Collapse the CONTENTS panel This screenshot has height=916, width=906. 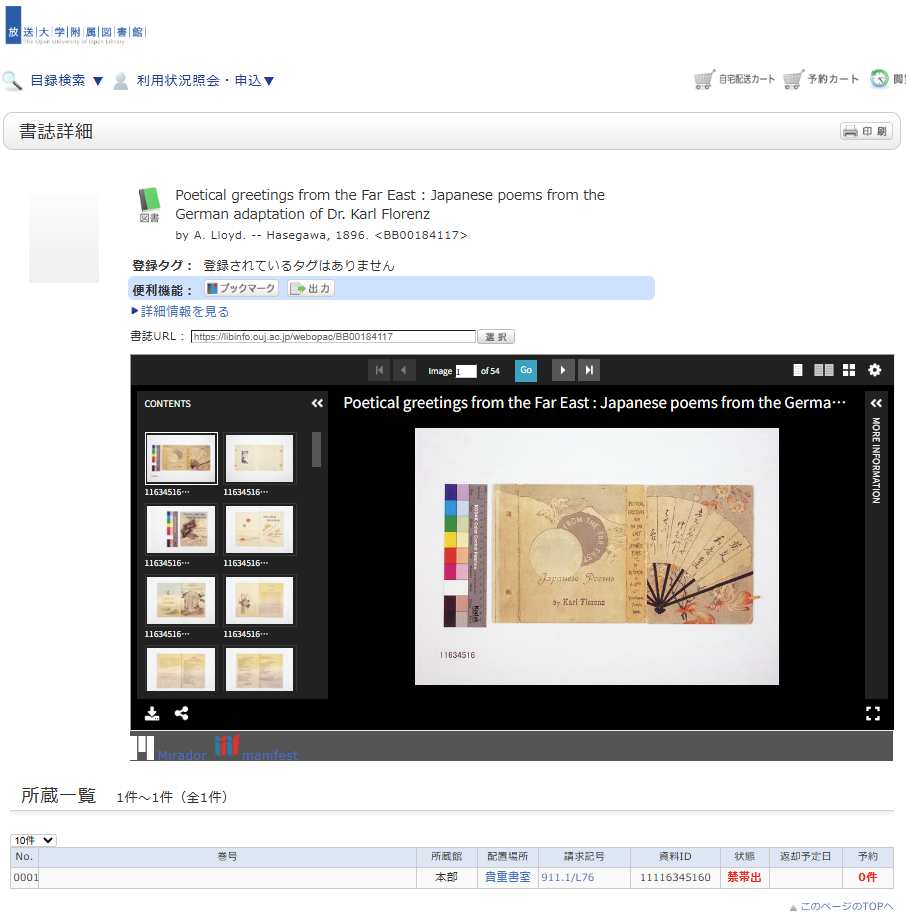tap(317, 403)
